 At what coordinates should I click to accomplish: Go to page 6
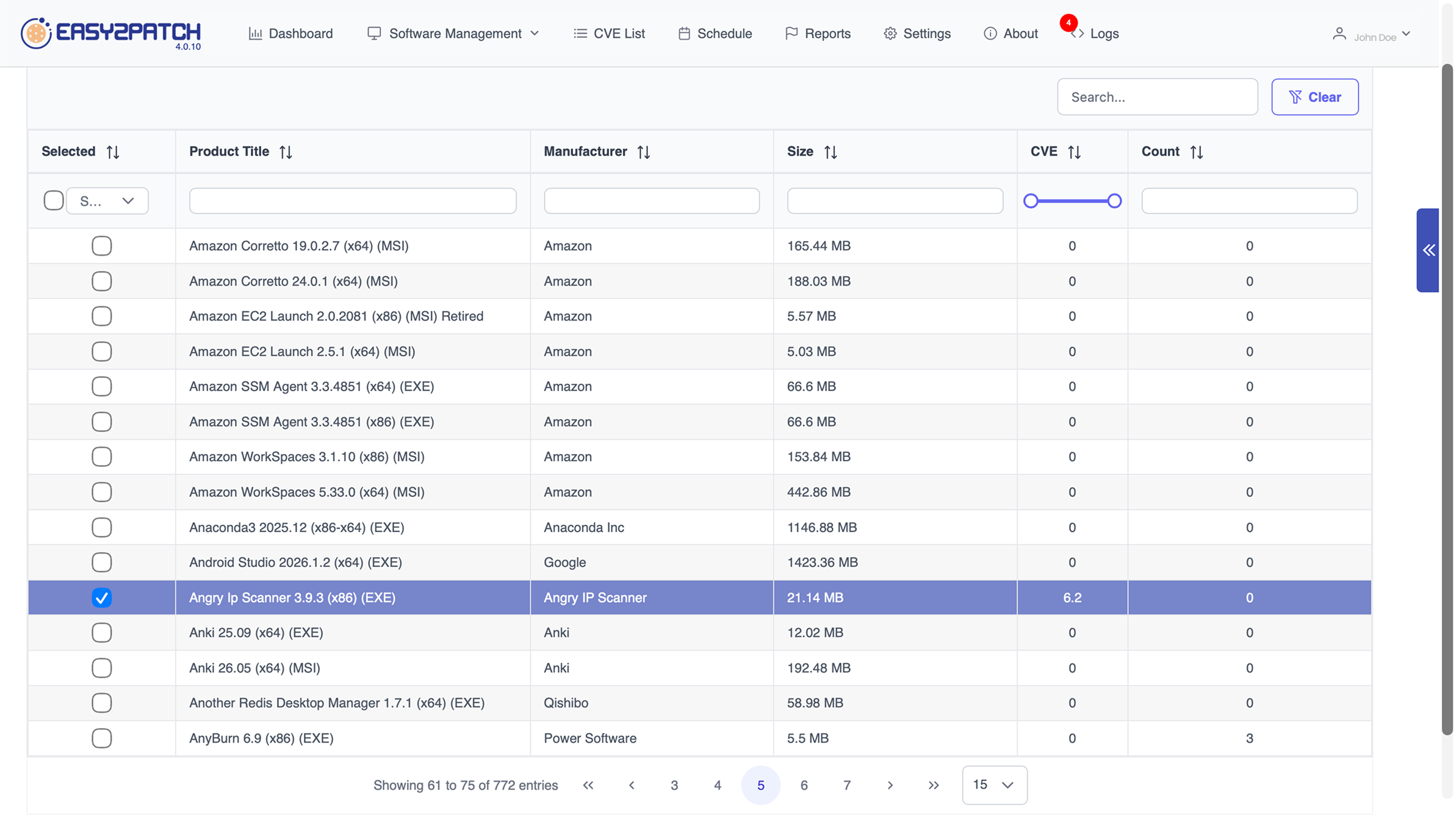pyautogui.click(x=804, y=785)
